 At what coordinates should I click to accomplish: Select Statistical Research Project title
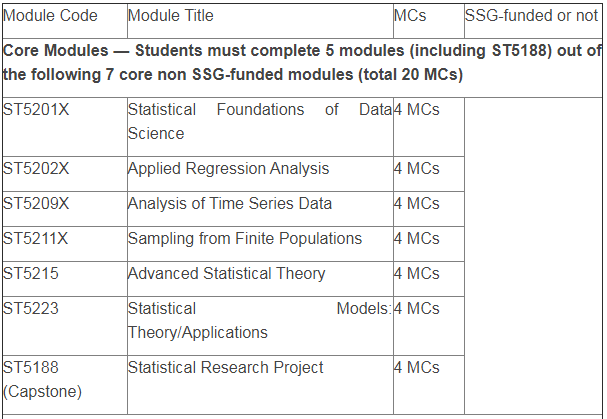coord(226,367)
